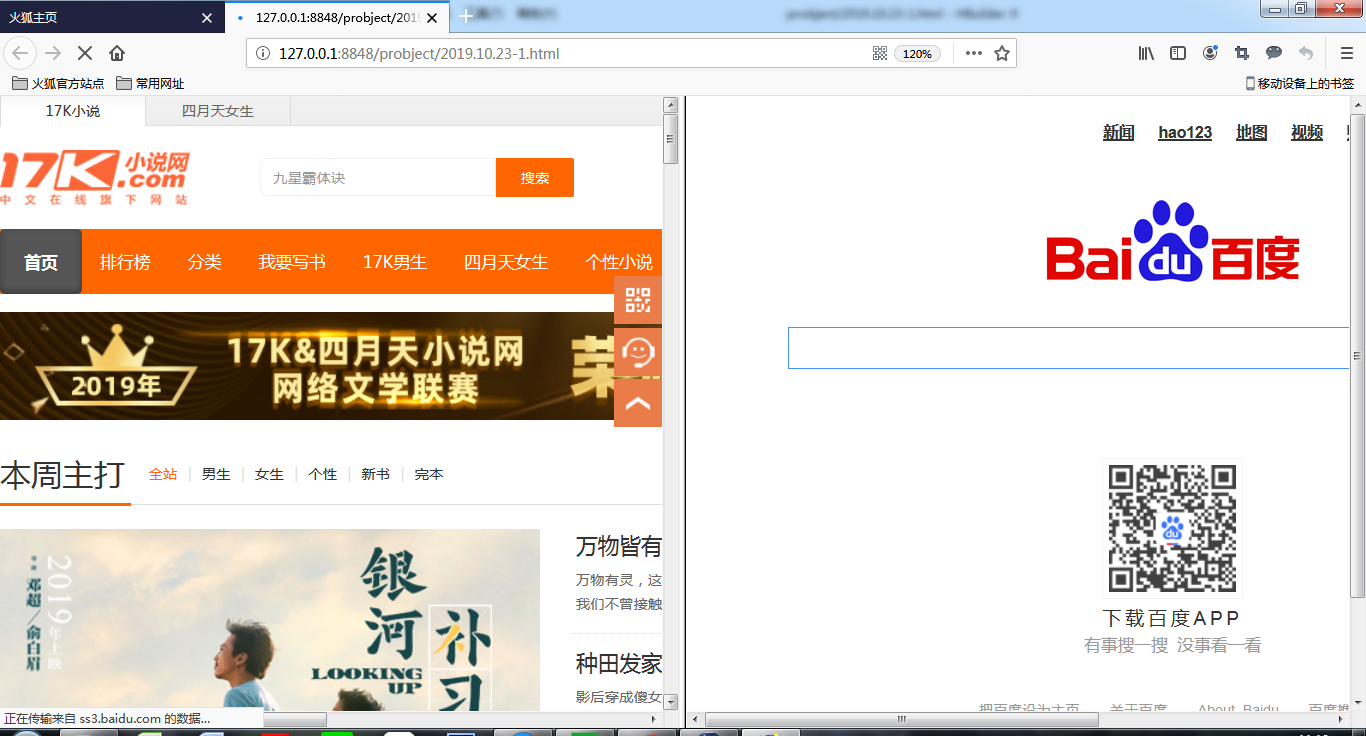Open 四月天女生 in the orange navigation bar
The height and width of the screenshot is (736, 1366).
(506, 262)
